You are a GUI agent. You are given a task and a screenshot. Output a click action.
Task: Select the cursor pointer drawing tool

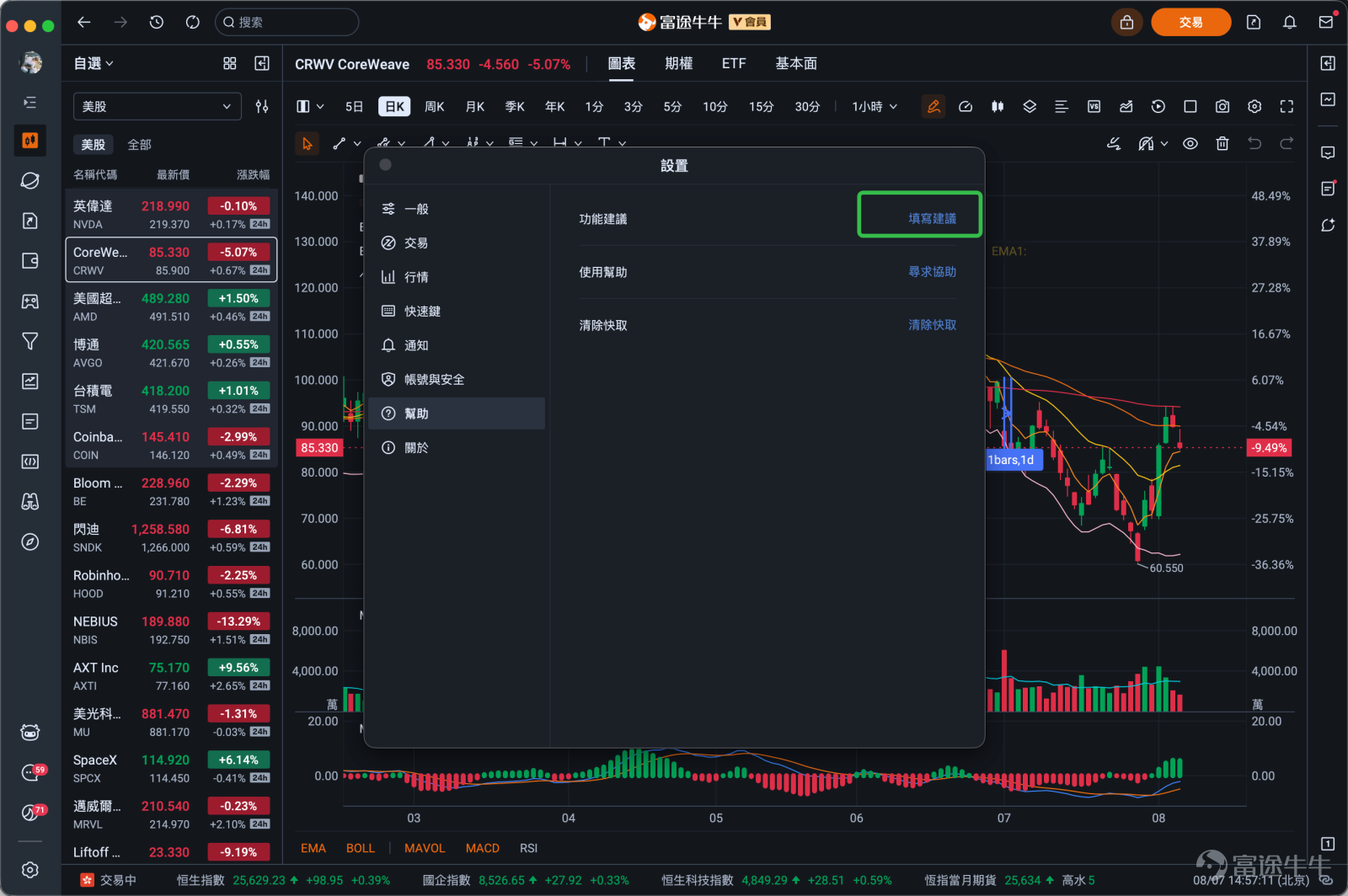[x=308, y=144]
